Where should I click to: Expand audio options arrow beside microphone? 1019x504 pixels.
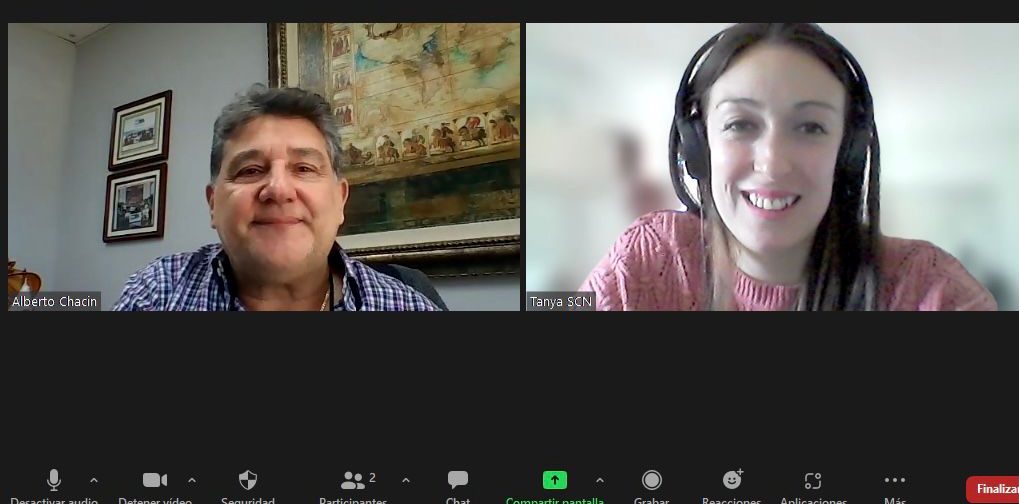click(x=94, y=480)
